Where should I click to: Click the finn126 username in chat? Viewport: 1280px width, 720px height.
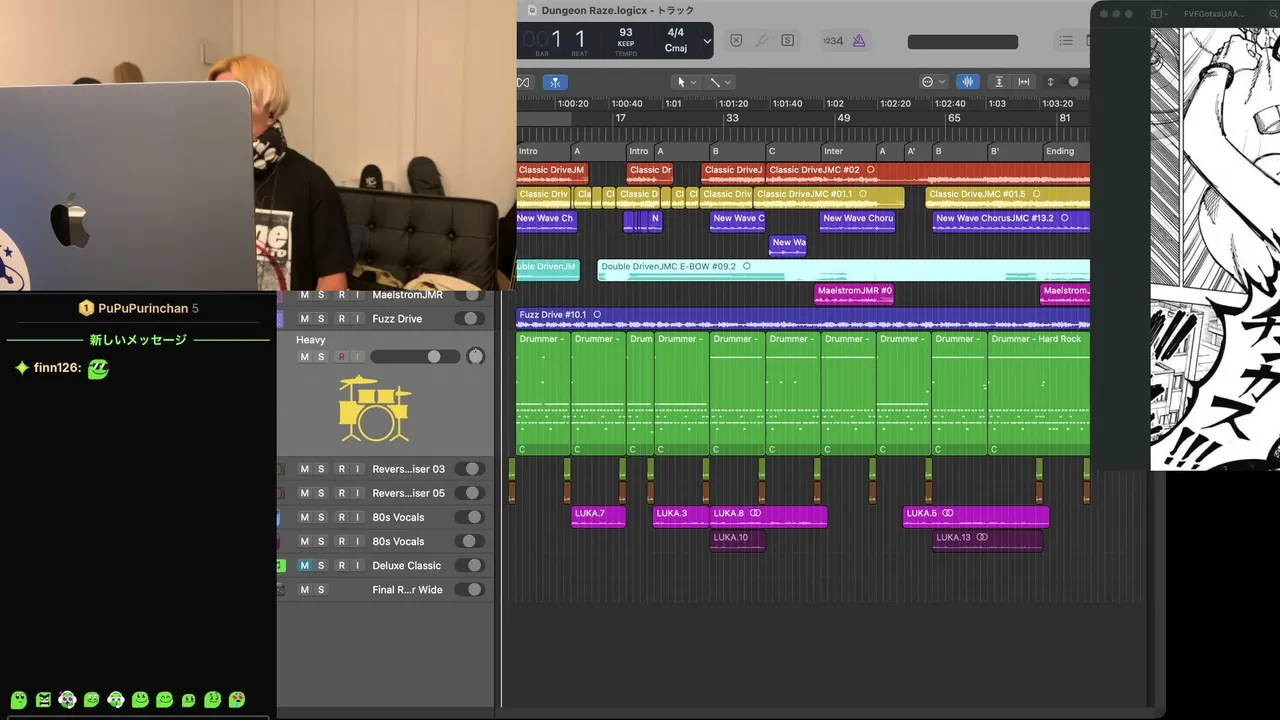coord(58,368)
